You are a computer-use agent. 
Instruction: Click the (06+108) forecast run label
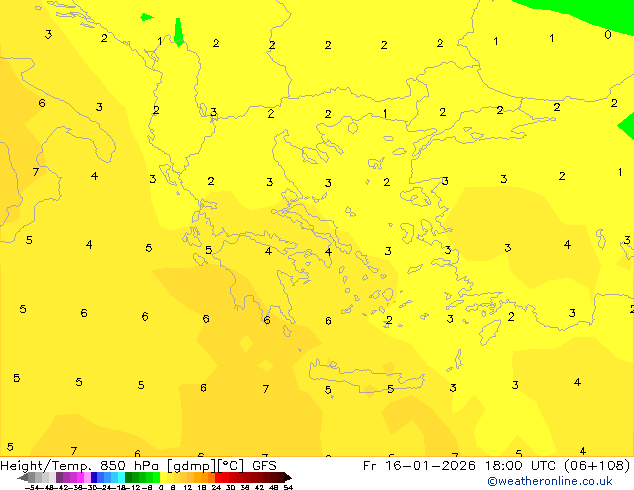point(597,466)
